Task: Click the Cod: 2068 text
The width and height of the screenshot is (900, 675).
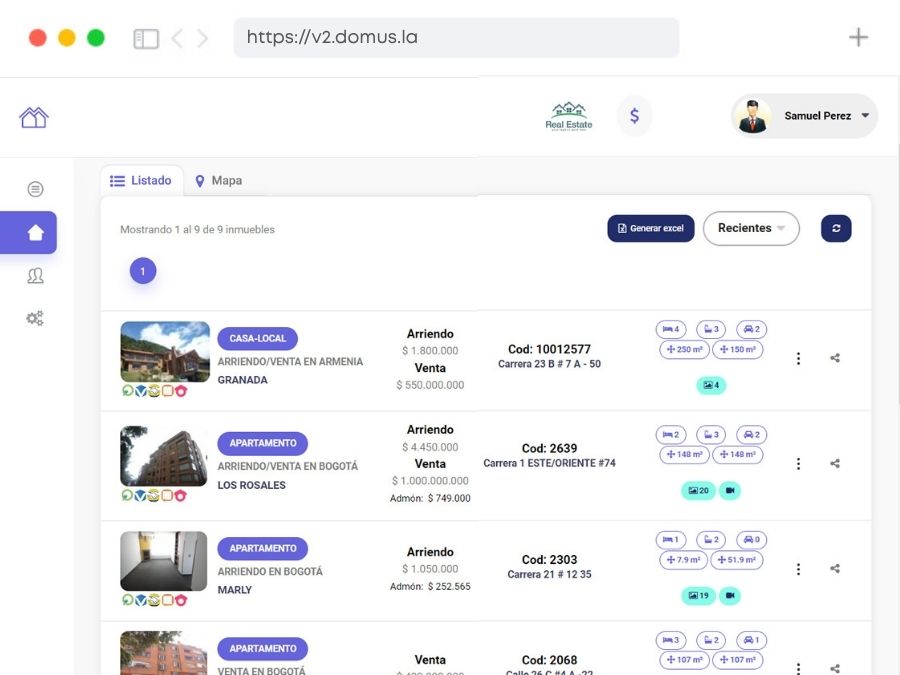Action: [549, 660]
